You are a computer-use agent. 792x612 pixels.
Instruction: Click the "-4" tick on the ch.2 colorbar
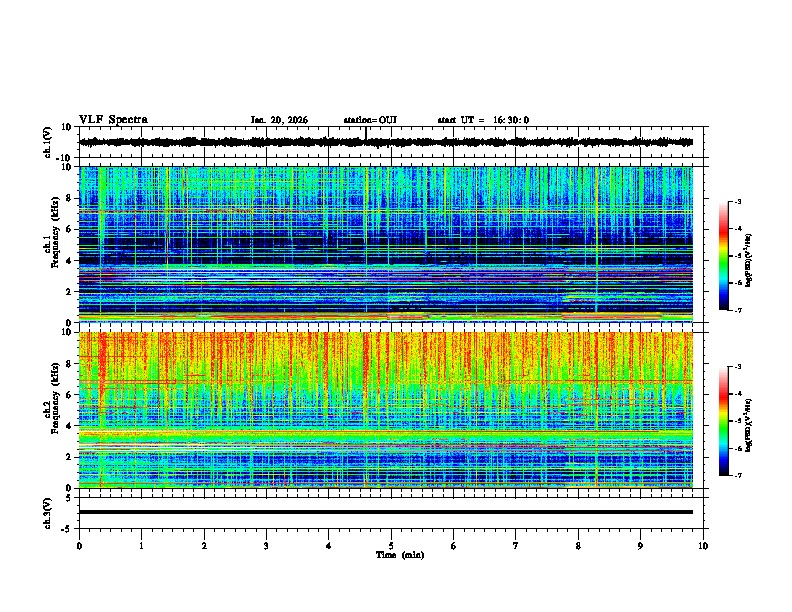tap(737, 394)
